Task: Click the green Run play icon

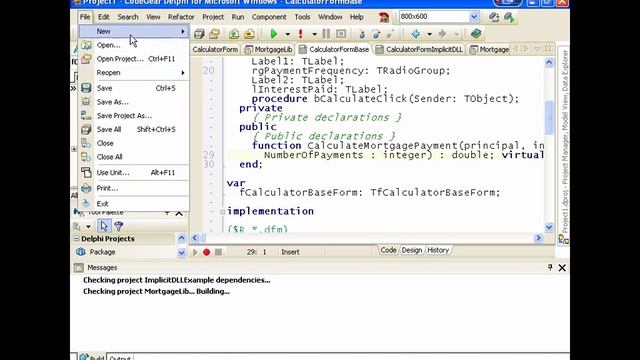Action: pyautogui.click(x=274, y=34)
